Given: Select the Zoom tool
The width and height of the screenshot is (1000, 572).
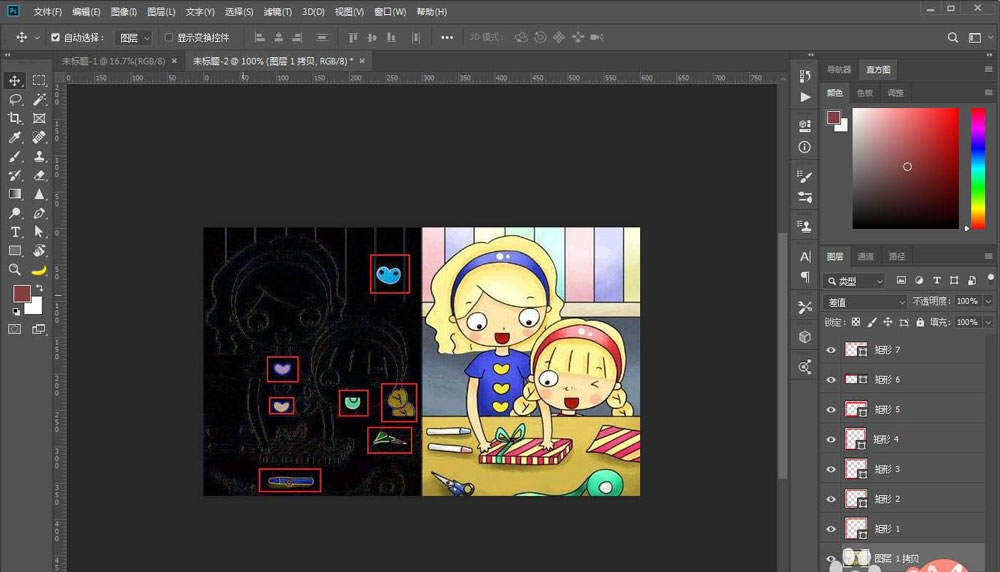Looking at the screenshot, I should point(15,270).
